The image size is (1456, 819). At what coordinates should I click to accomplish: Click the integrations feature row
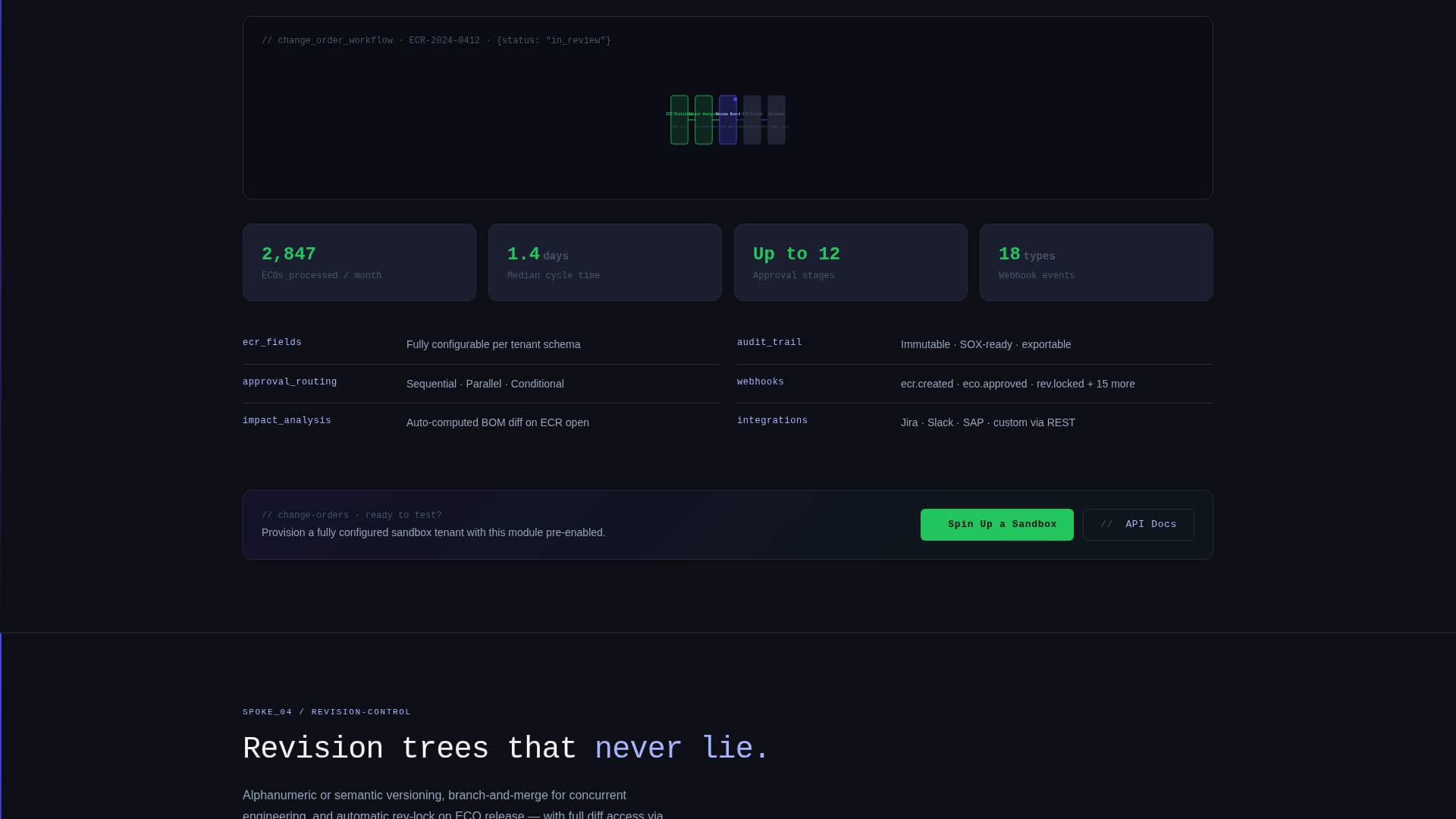coord(772,421)
